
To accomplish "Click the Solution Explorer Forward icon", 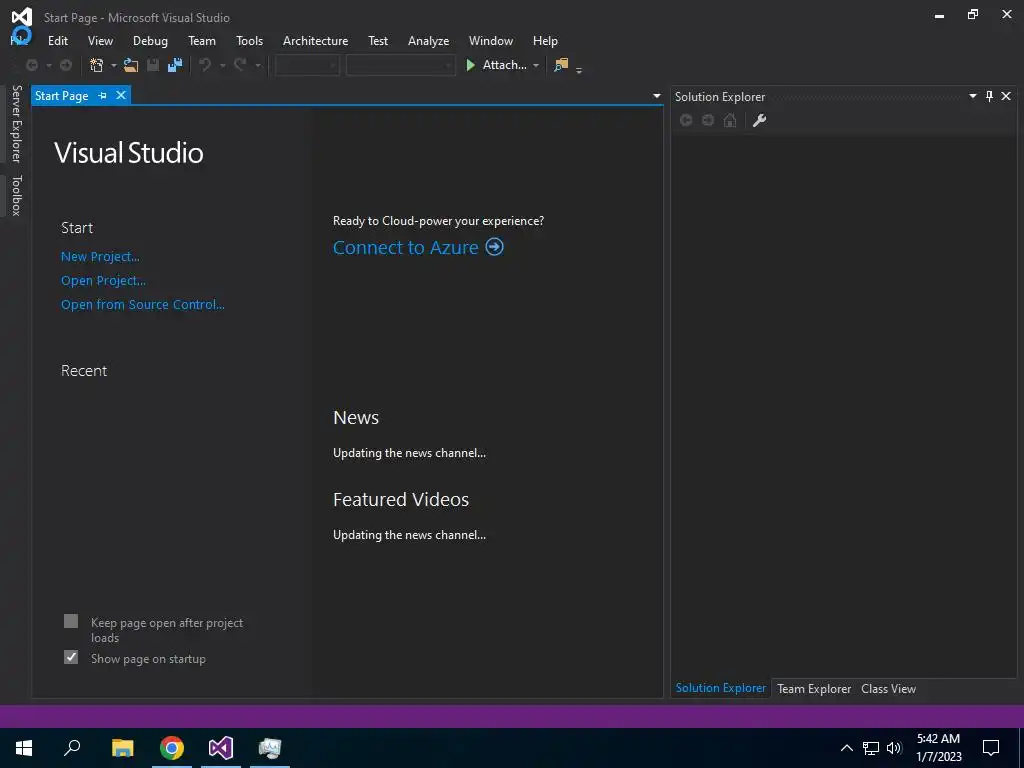I will [708, 120].
